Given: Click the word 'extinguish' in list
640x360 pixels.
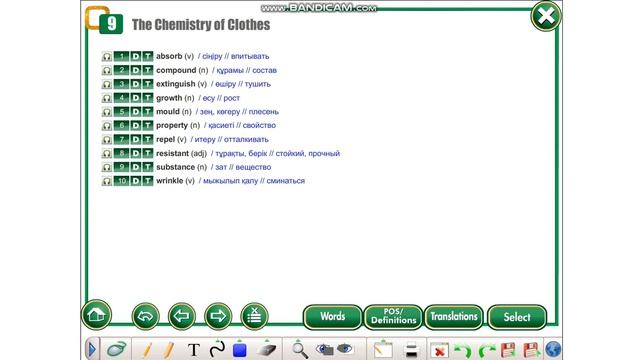Looking at the screenshot, I should click(176, 84).
